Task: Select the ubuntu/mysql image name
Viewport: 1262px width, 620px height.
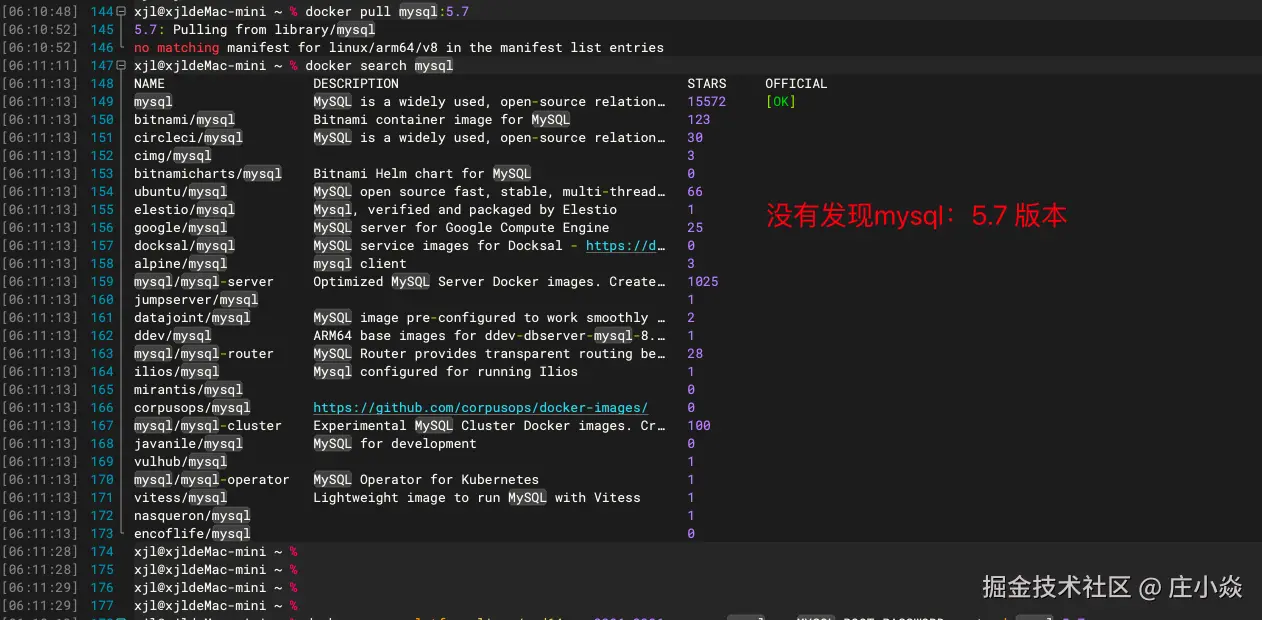Action: tap(181, 192)
